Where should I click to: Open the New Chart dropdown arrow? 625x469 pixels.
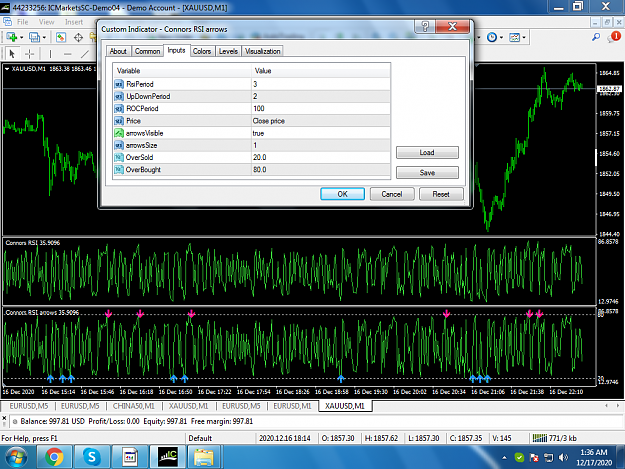coord(22,37)
